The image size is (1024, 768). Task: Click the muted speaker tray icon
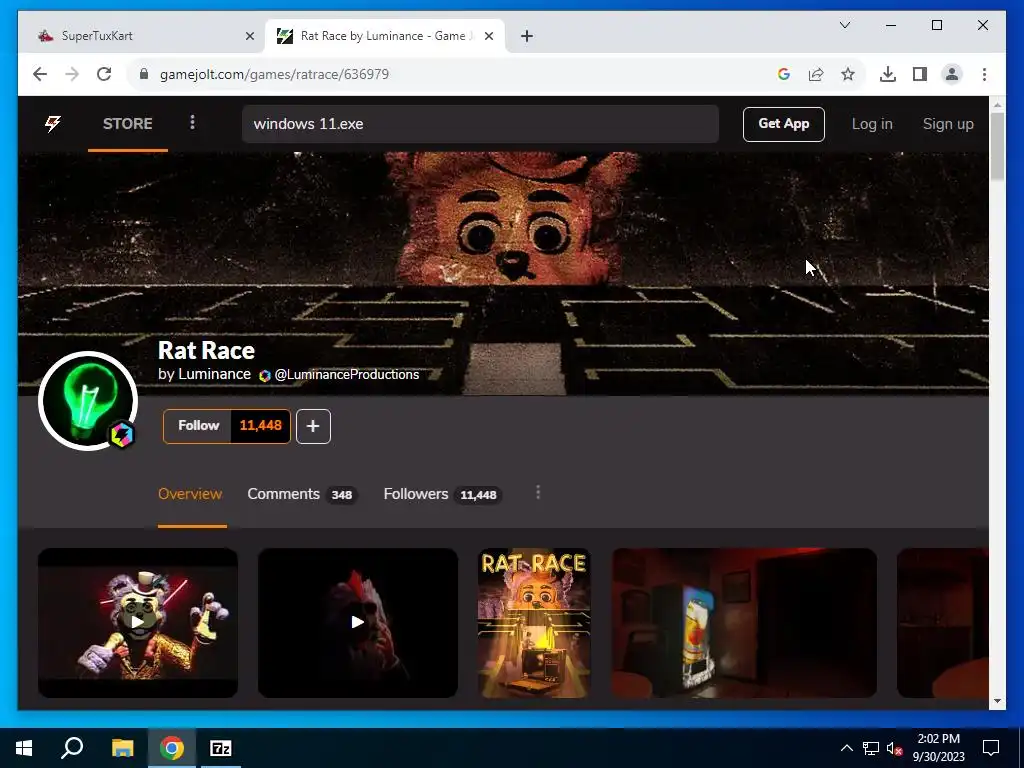tap(894, 748)
